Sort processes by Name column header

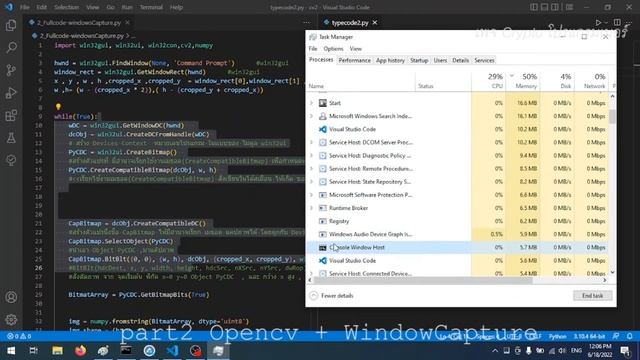click(x=360, y=81)
